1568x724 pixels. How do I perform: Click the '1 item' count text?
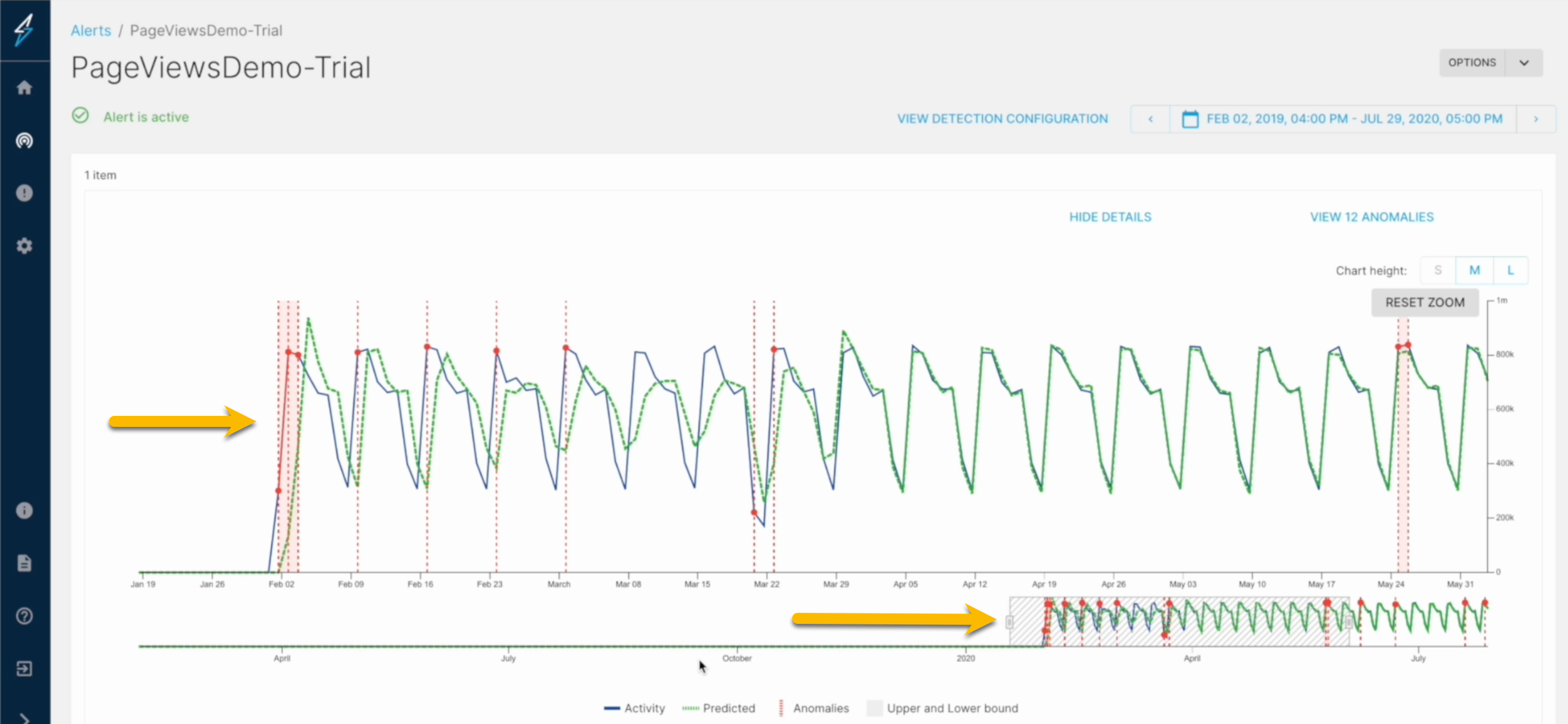(100, 175)
